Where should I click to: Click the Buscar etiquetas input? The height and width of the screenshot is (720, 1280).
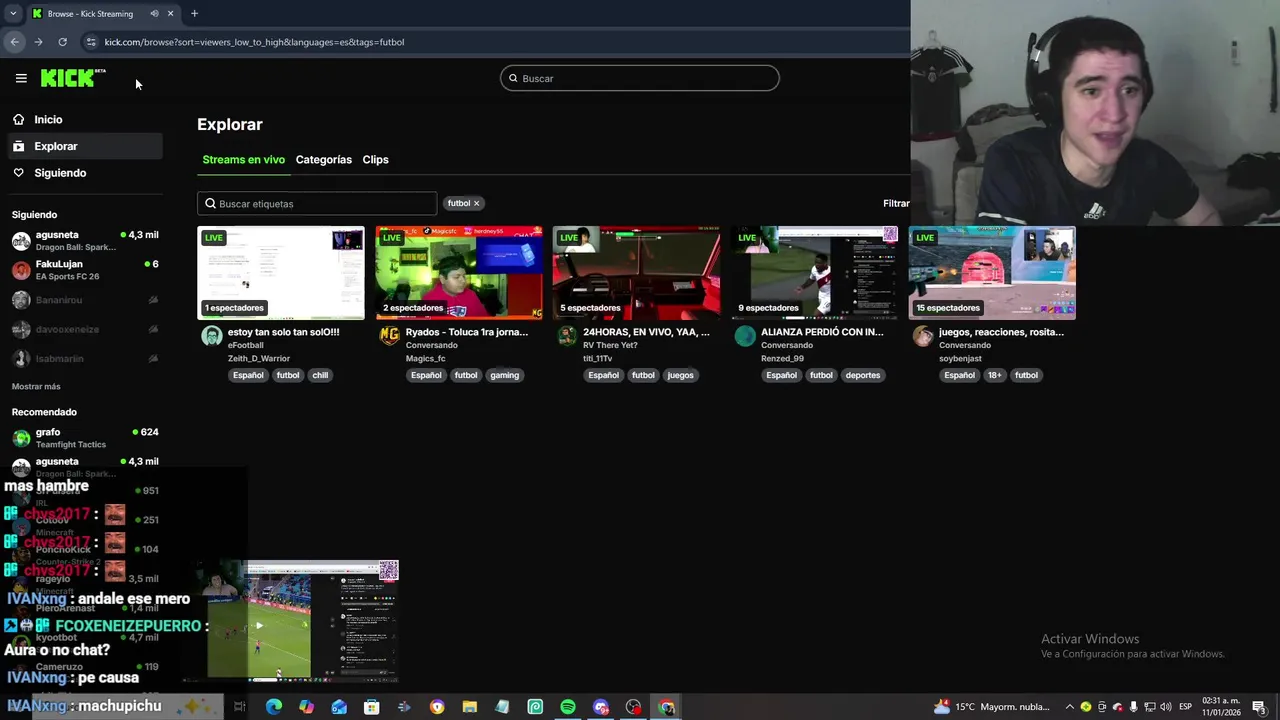tap(317, 203)
